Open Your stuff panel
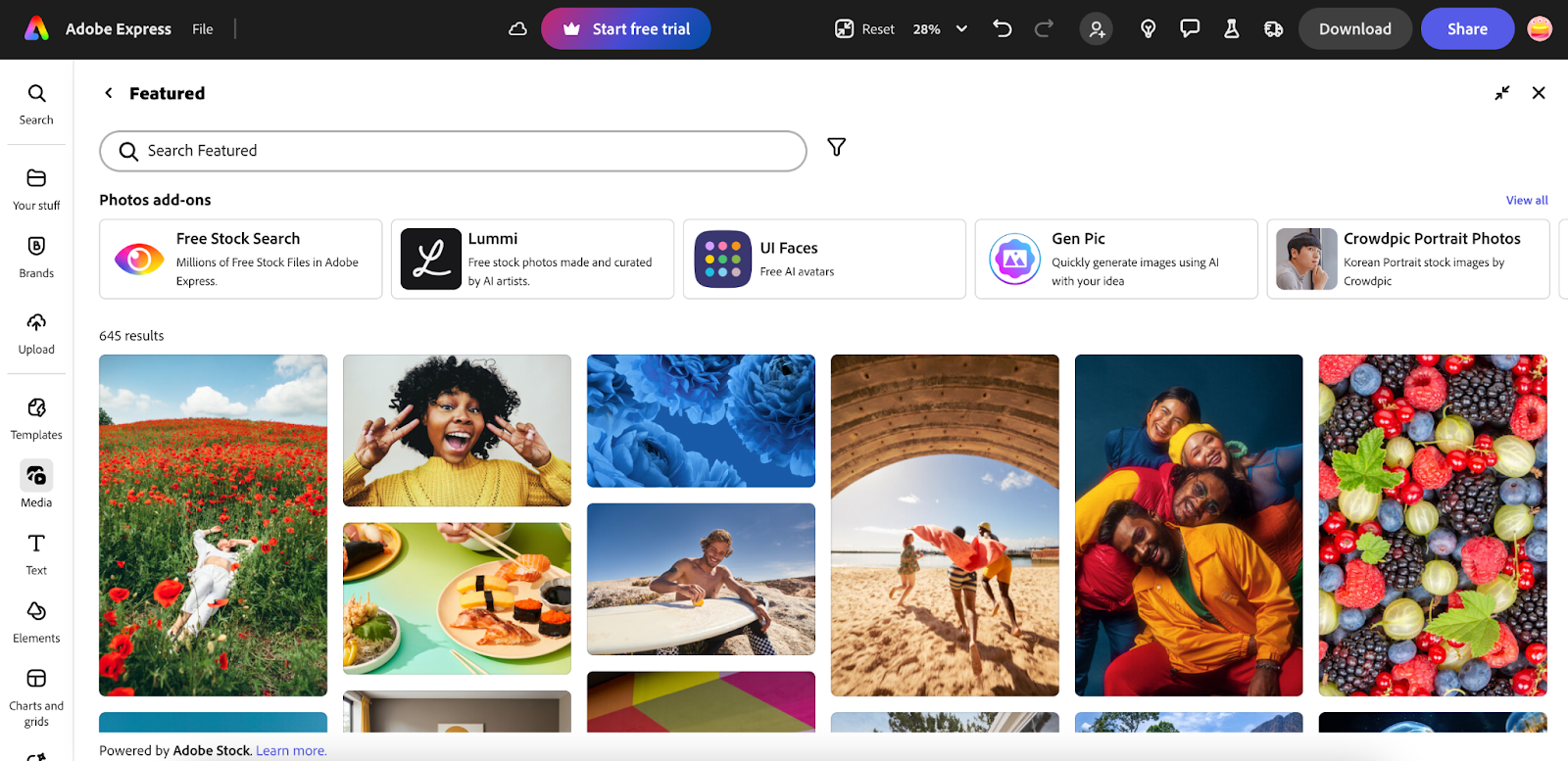The image size is (1568, 761). [36, 190]
